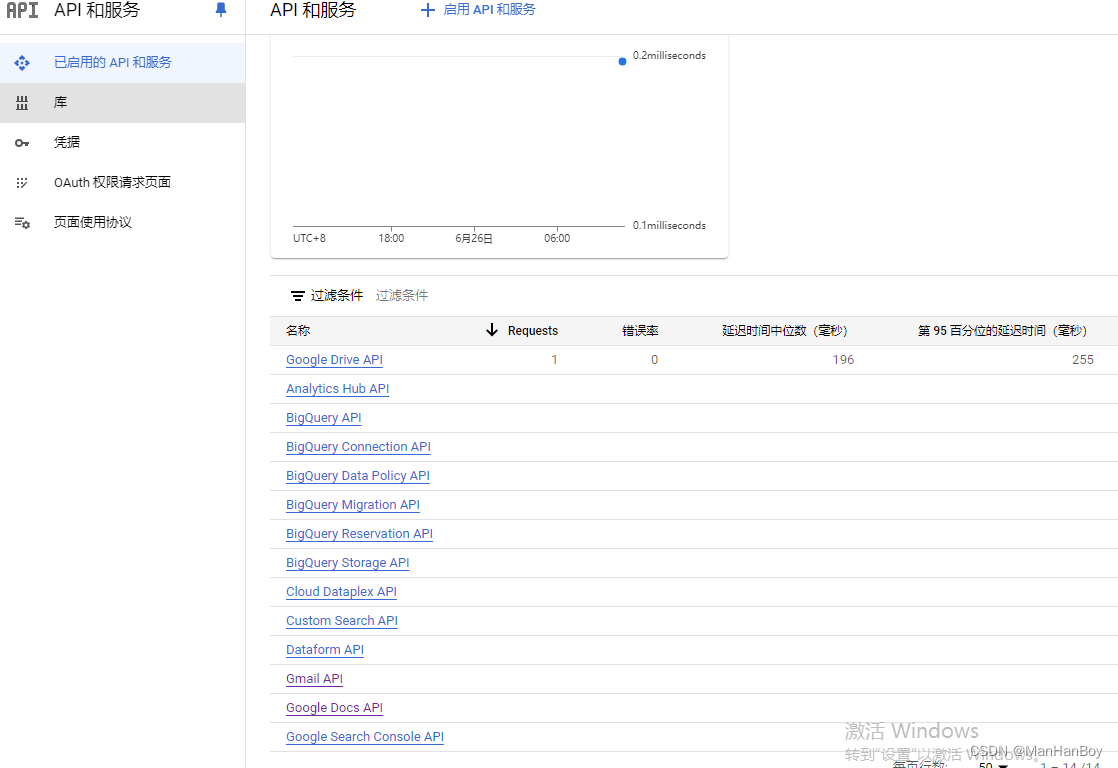Click the API 和服务 page title

(x=313, y=10)
